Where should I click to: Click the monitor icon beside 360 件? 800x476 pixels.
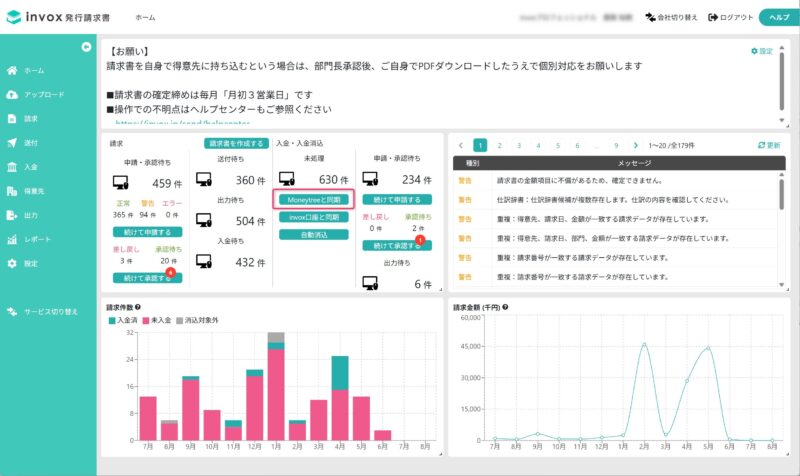(x=204, y=180)
